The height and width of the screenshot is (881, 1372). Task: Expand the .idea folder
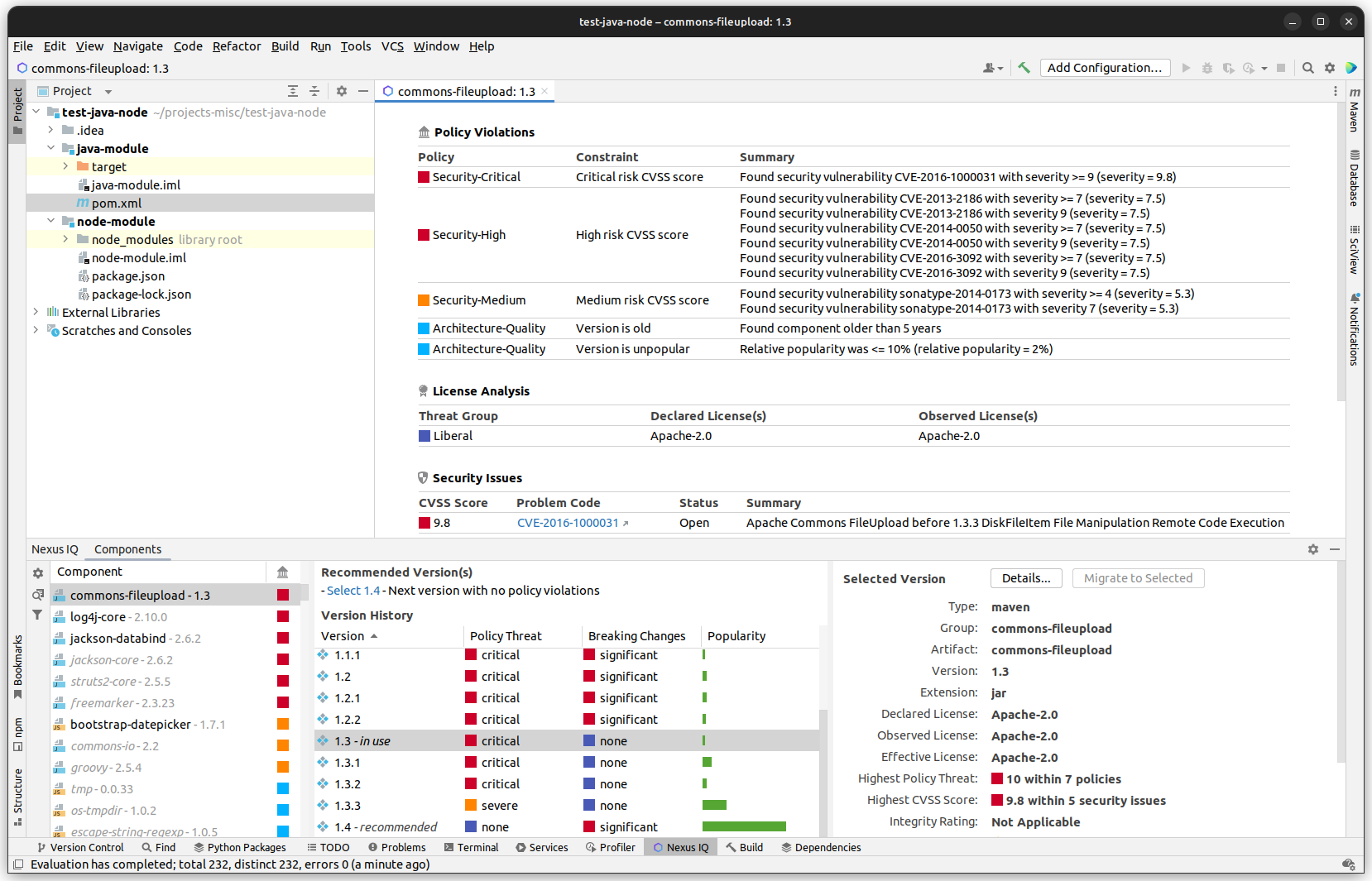[x=51, y=130]
